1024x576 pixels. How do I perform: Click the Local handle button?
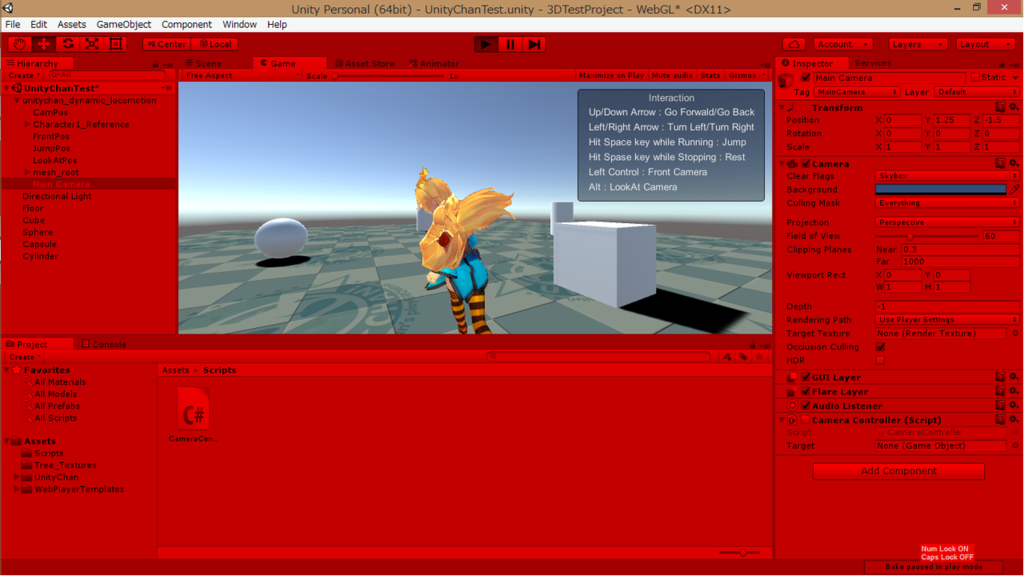coord(216,44)
